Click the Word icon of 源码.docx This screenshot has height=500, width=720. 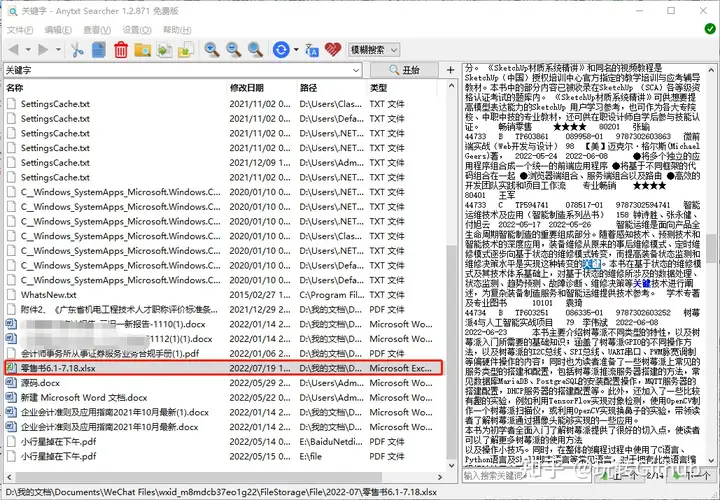click(11, 383)
